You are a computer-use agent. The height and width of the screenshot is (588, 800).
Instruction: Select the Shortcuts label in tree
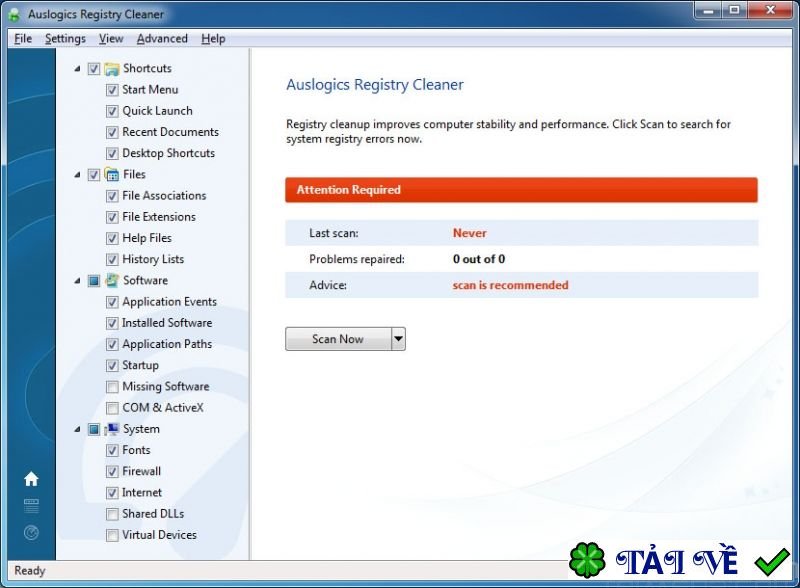147,68
